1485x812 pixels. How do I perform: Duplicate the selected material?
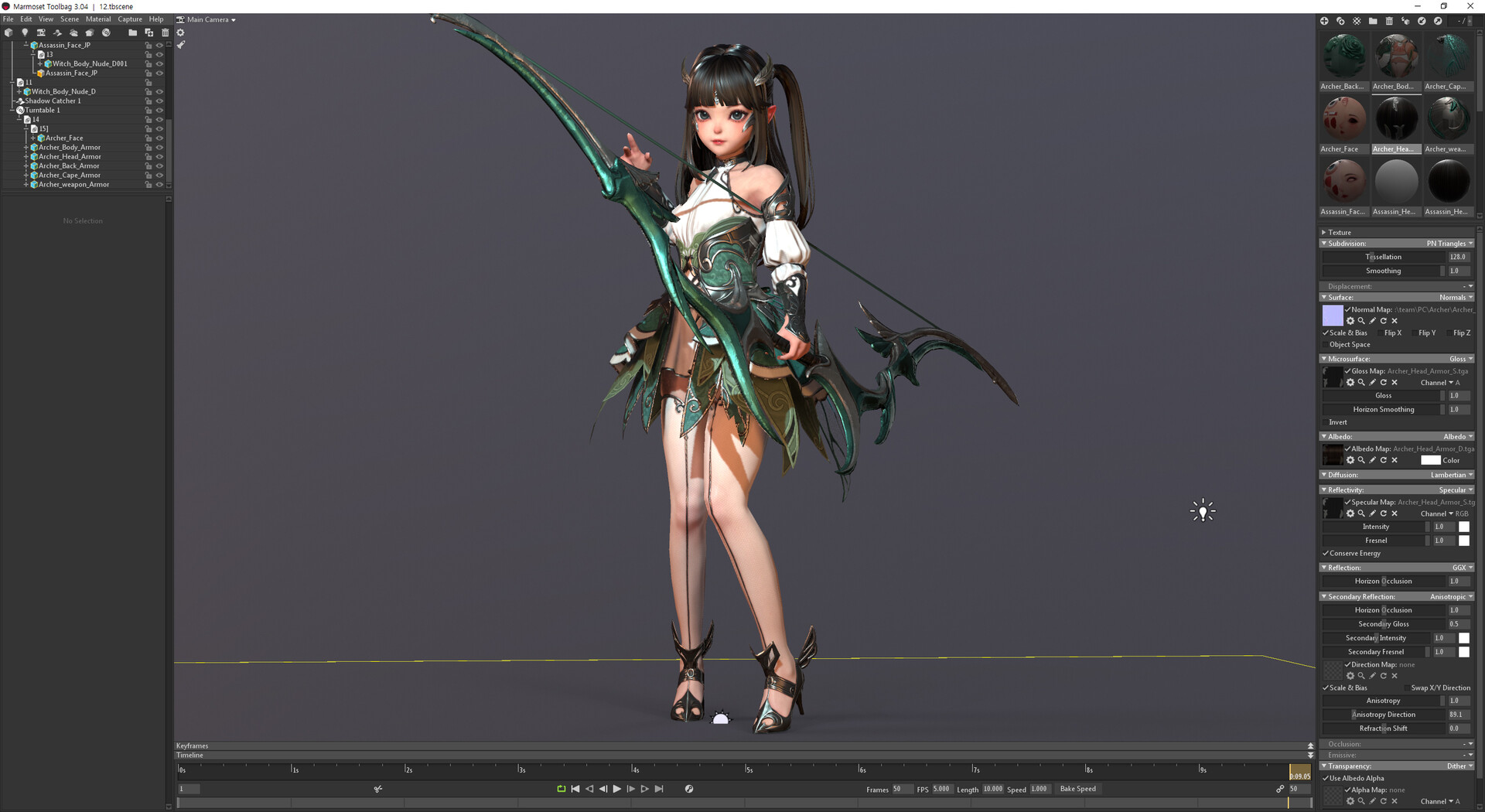pos(1340,21)
